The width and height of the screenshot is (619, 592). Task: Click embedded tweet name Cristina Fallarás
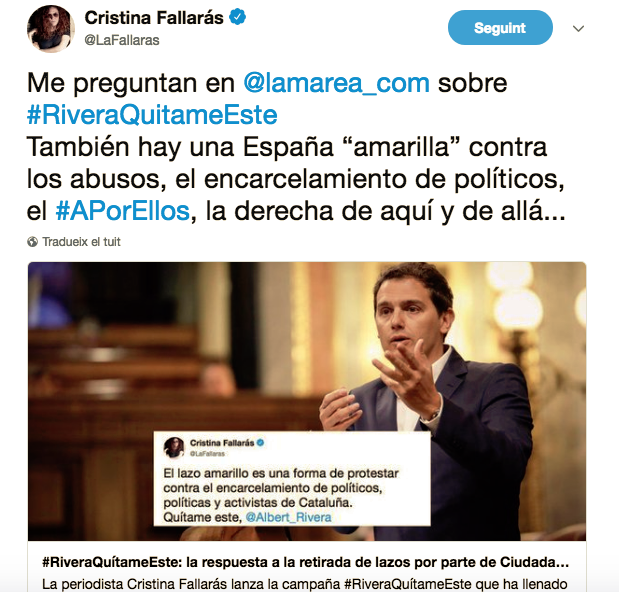(x=222, y=443)
